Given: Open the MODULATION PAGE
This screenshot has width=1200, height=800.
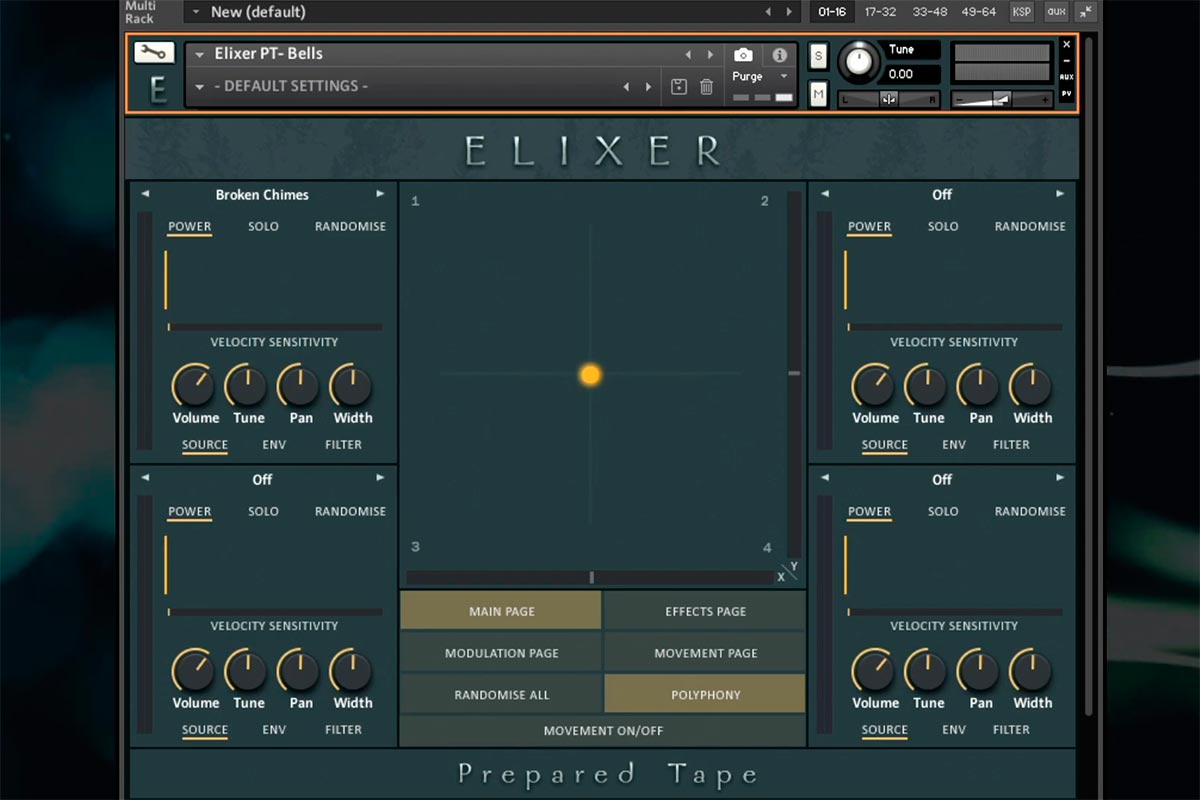Looking at the screenshot, I should coord(501,653).
